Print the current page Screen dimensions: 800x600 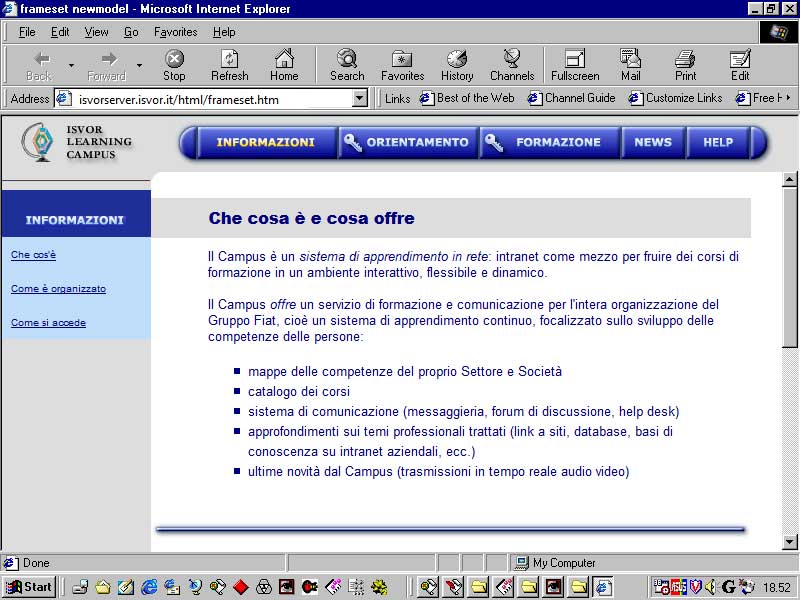(x=685, y=65)
